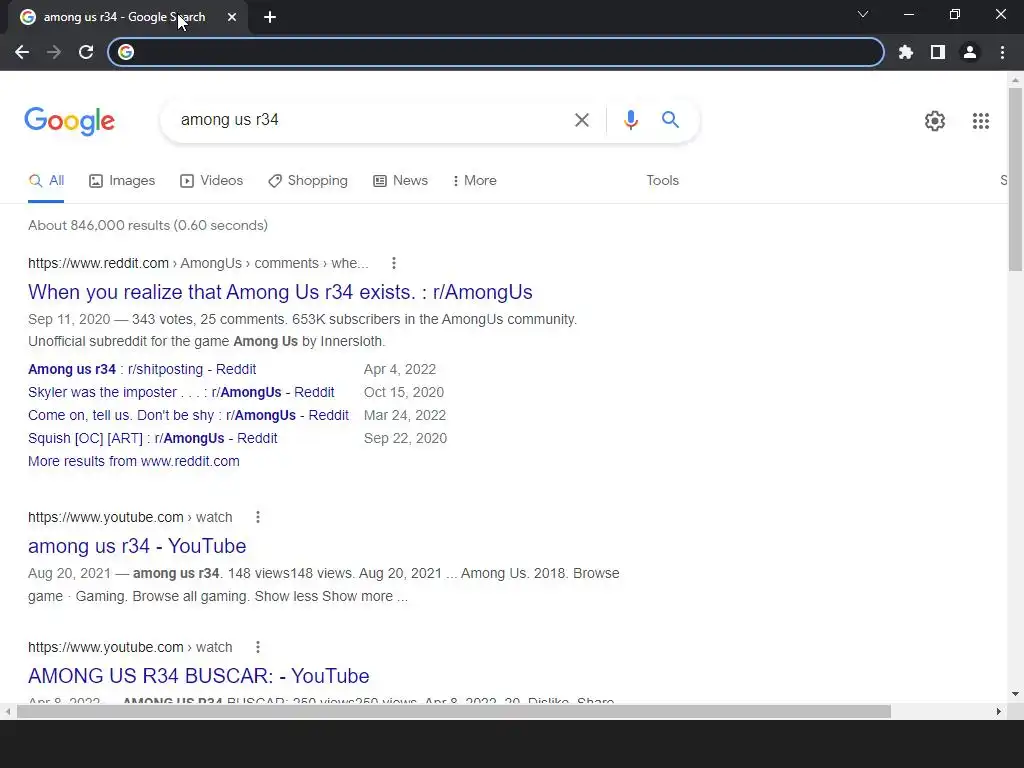
Task: Open 'Skyler was the imposter' Reddit link
Action: tap(181, 392)
